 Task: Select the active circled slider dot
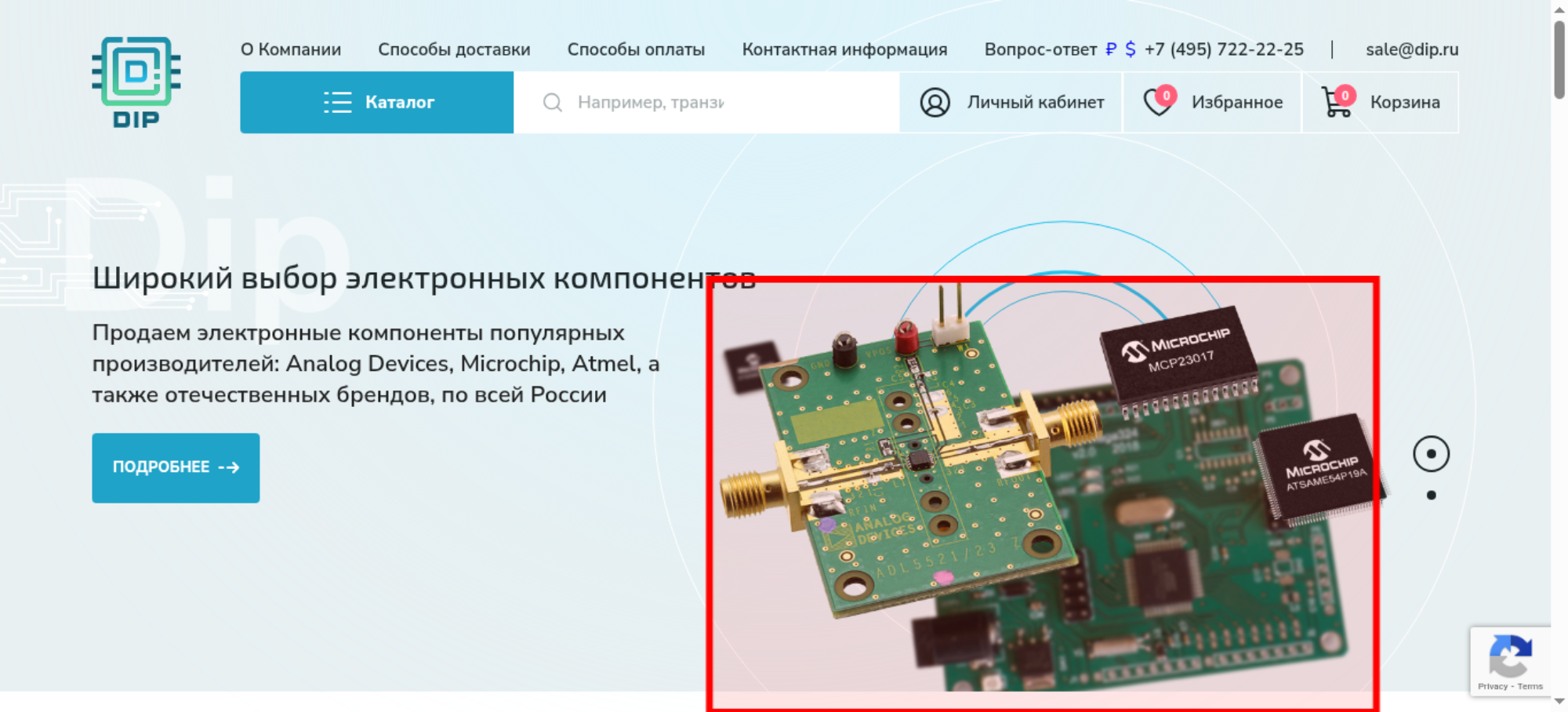click(x=1431, y=454)
